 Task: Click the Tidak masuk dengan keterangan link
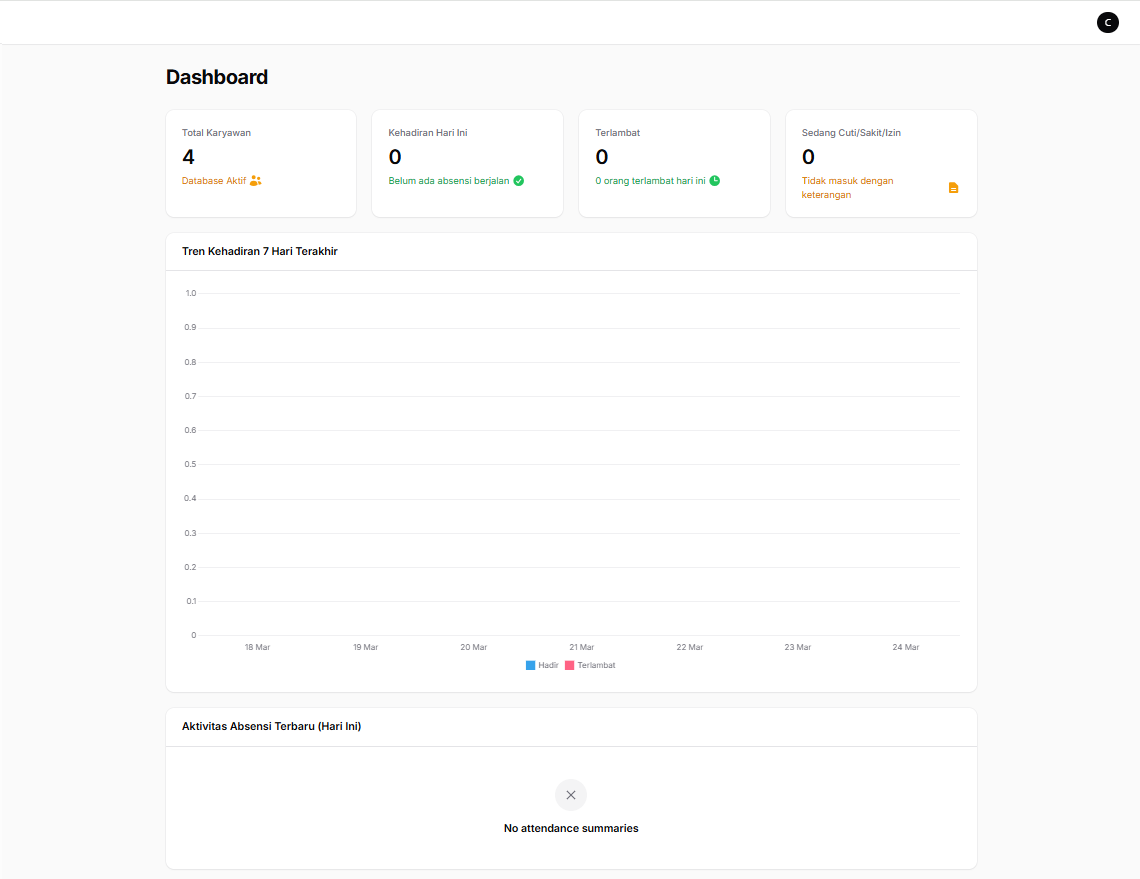(847, 188)
